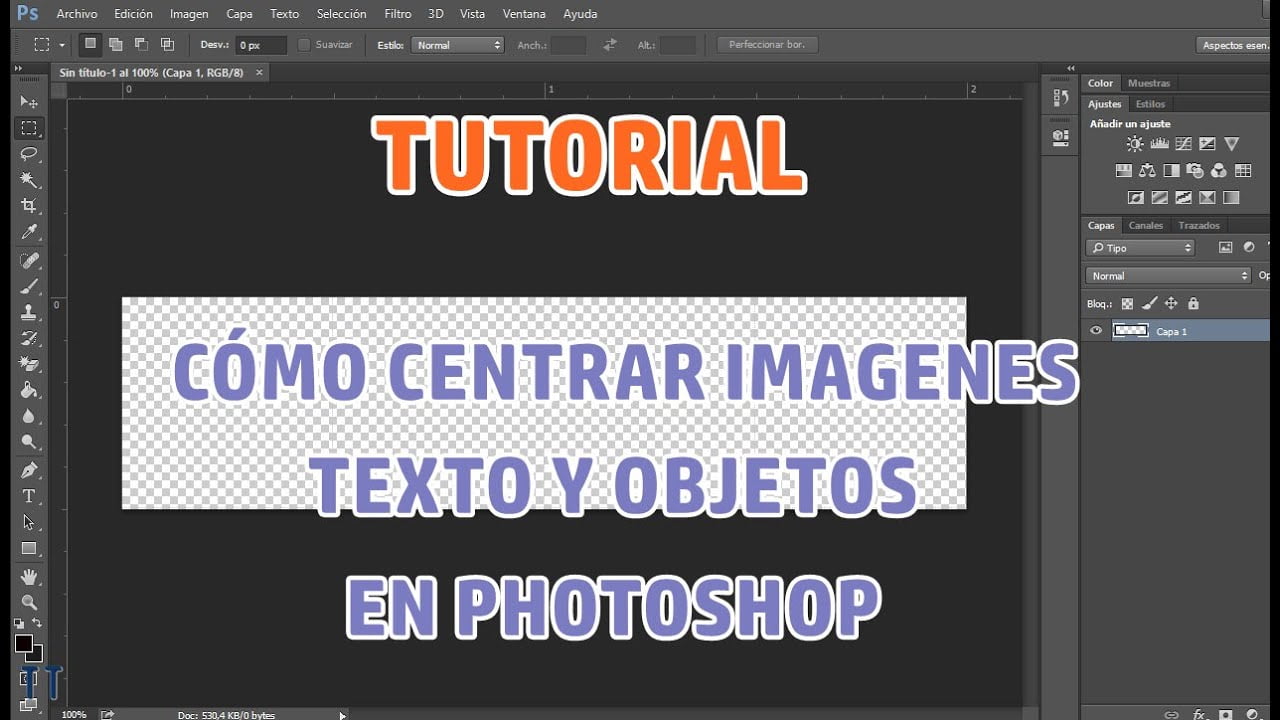Swap foreground and background colors

[37, 623]
